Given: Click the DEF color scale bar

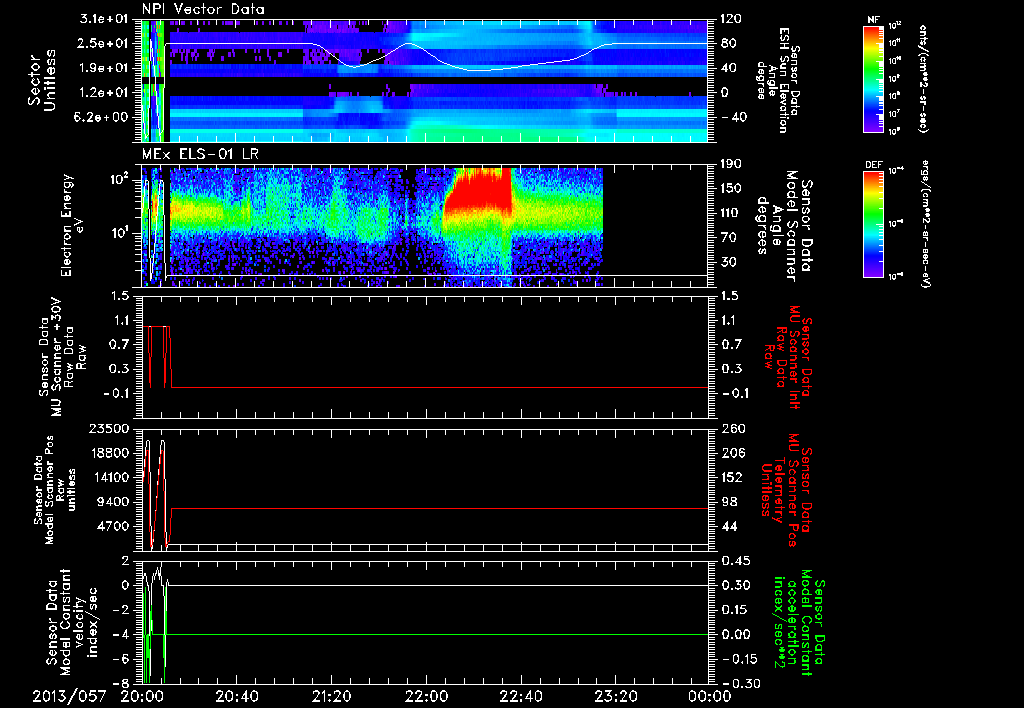Looking at the screenshot, I should [873, 224].
